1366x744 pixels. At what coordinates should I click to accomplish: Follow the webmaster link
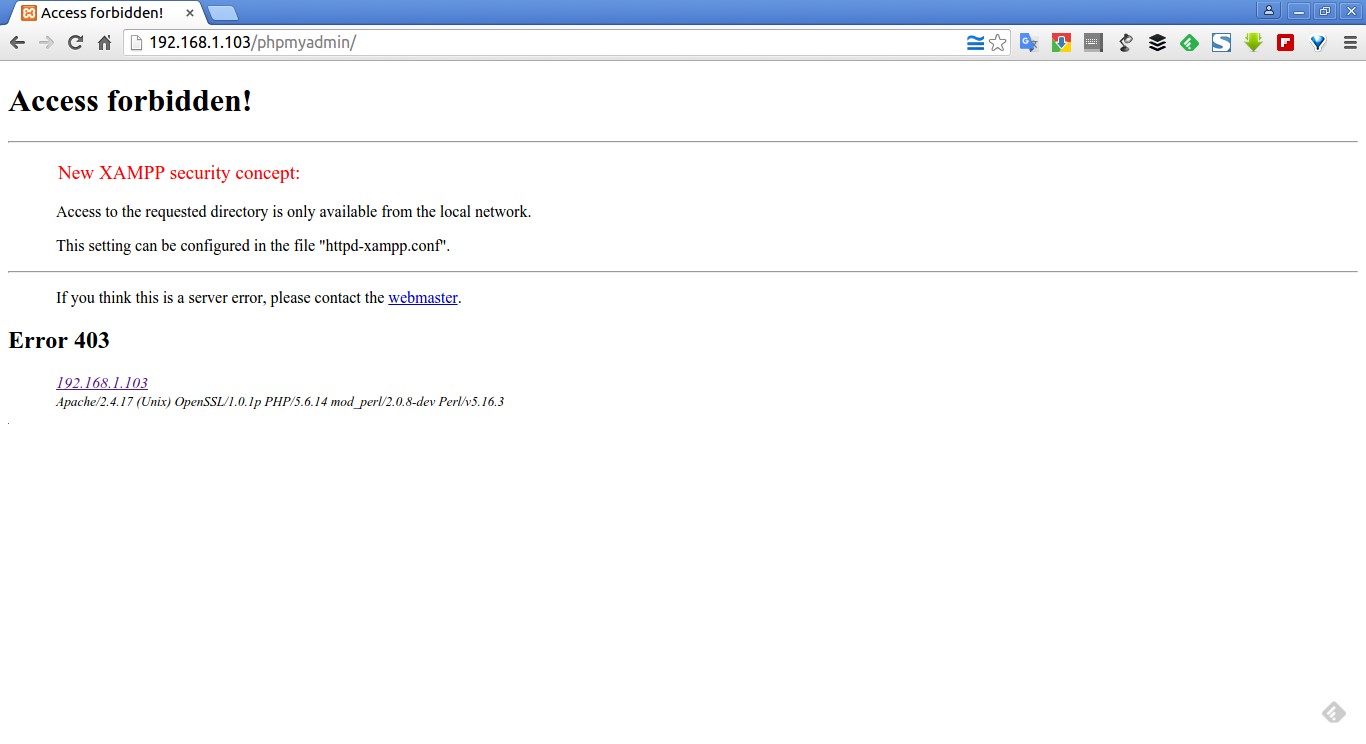tap(423, 297)
